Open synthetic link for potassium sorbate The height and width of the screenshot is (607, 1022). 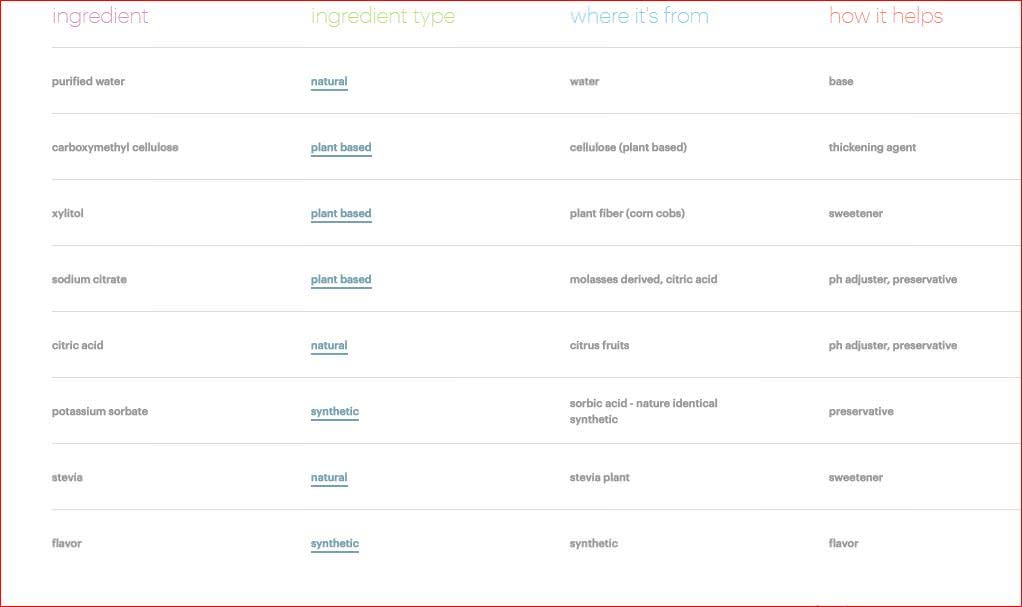335,412
